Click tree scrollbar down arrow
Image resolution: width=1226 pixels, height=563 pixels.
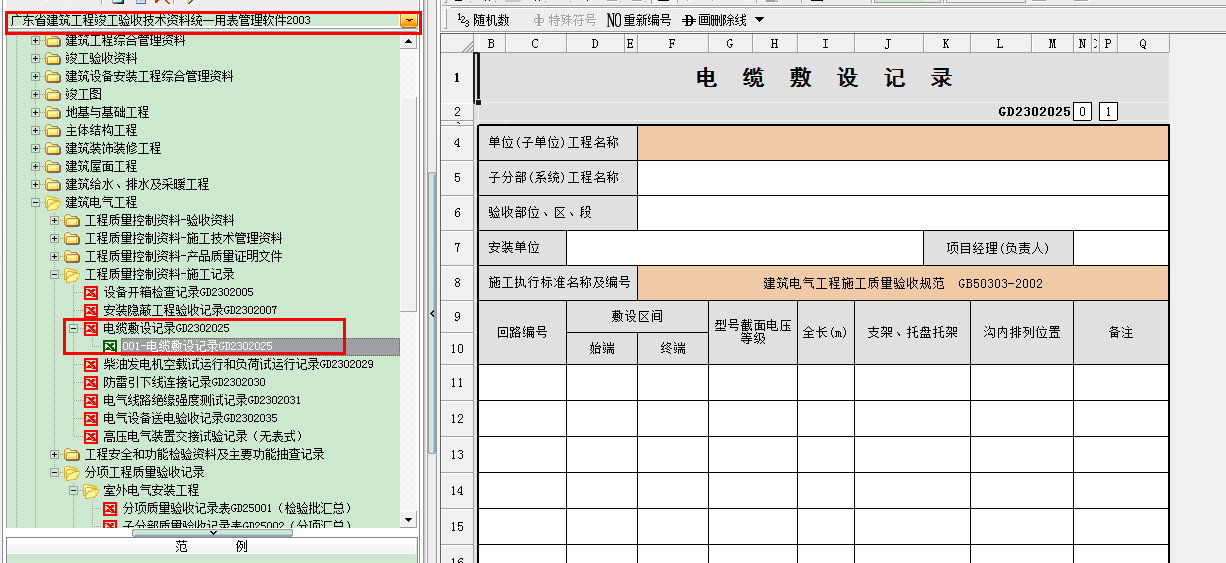click(407, 519)
